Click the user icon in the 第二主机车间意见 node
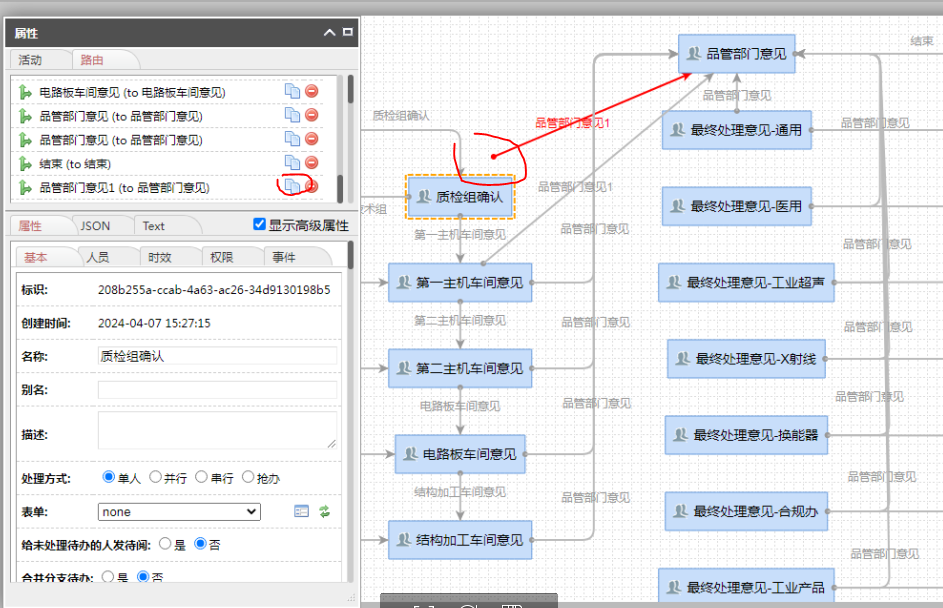The image size is (943, 608). coord(404,368)
